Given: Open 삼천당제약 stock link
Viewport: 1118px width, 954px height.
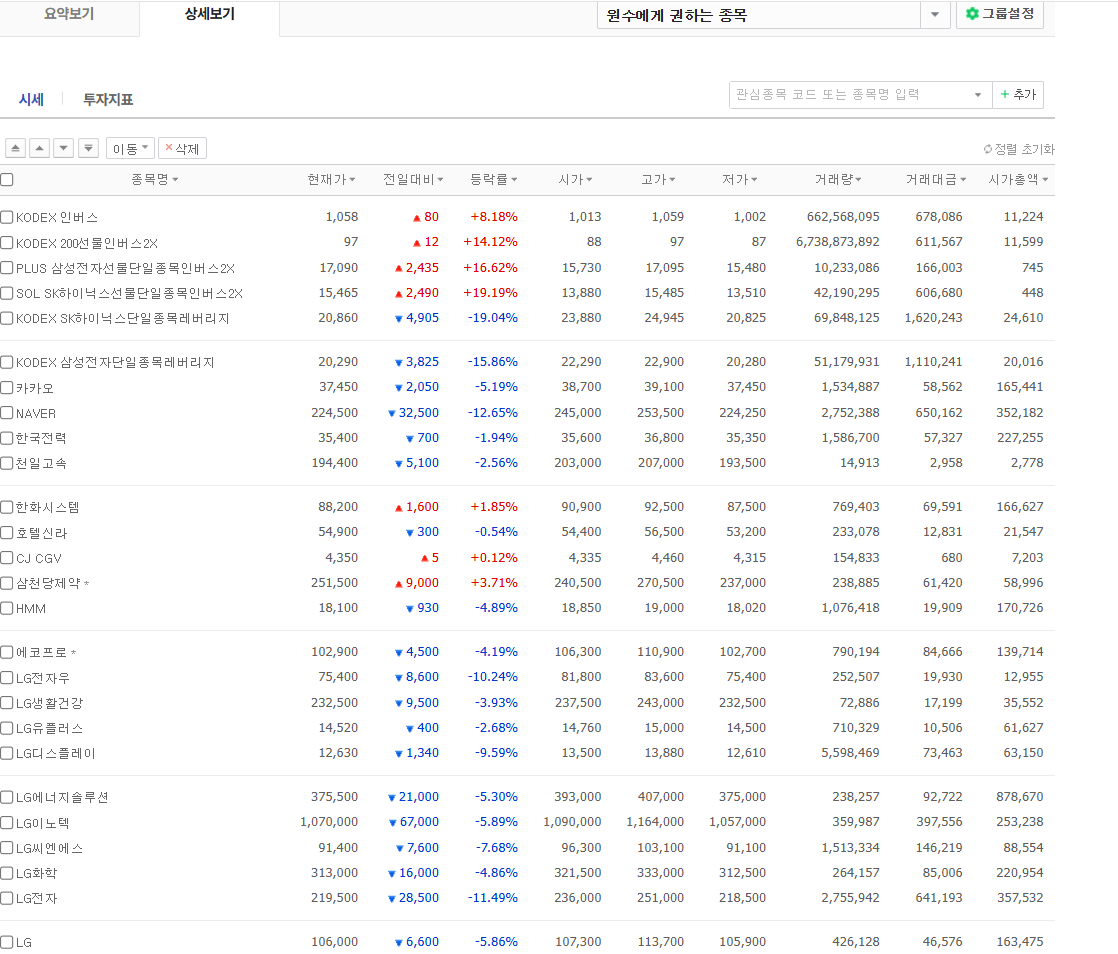Looking at the screenshot, I should click(48, 583).
